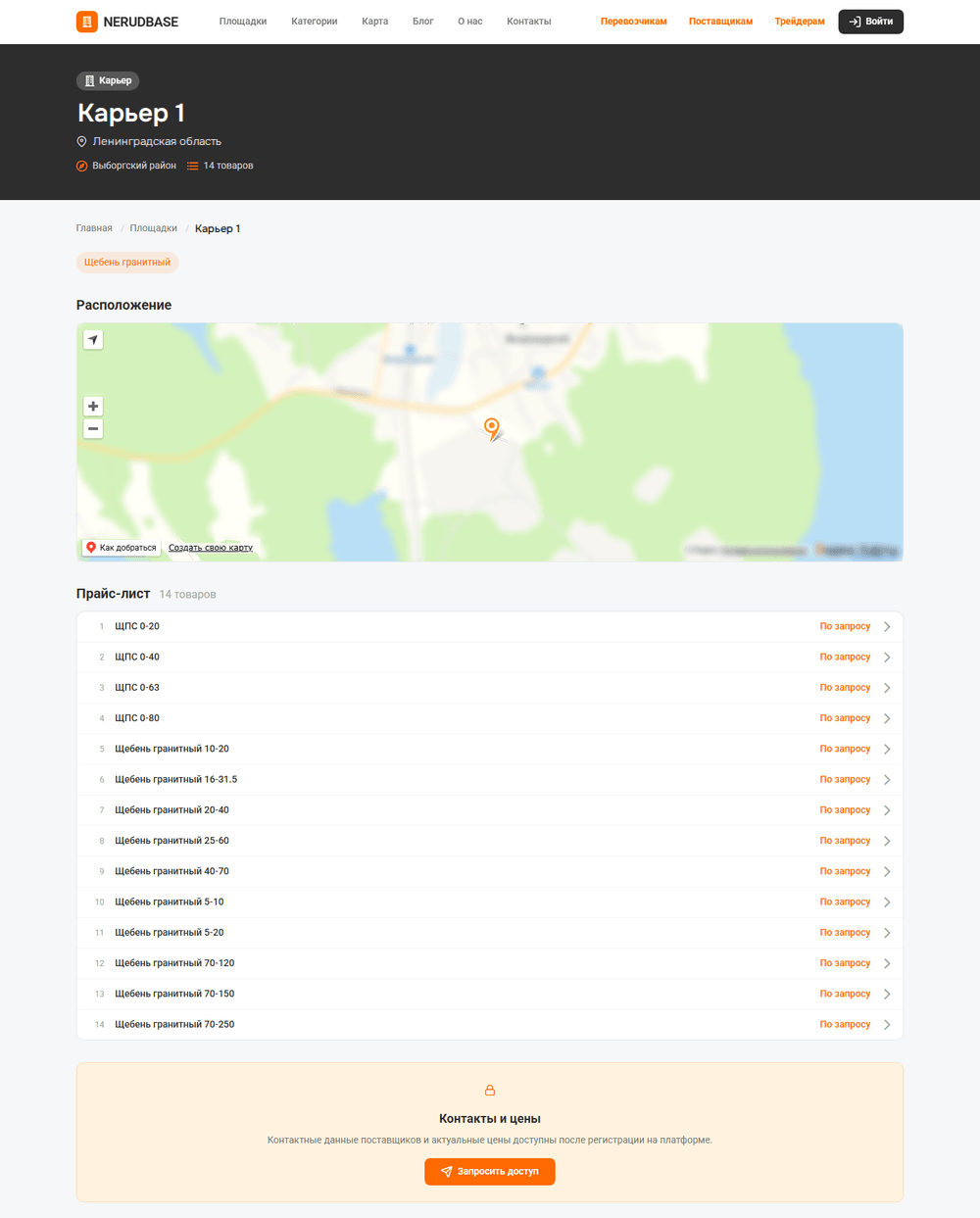Expand the ЩПС 0-63 row chevron

[x=887, y=688]
